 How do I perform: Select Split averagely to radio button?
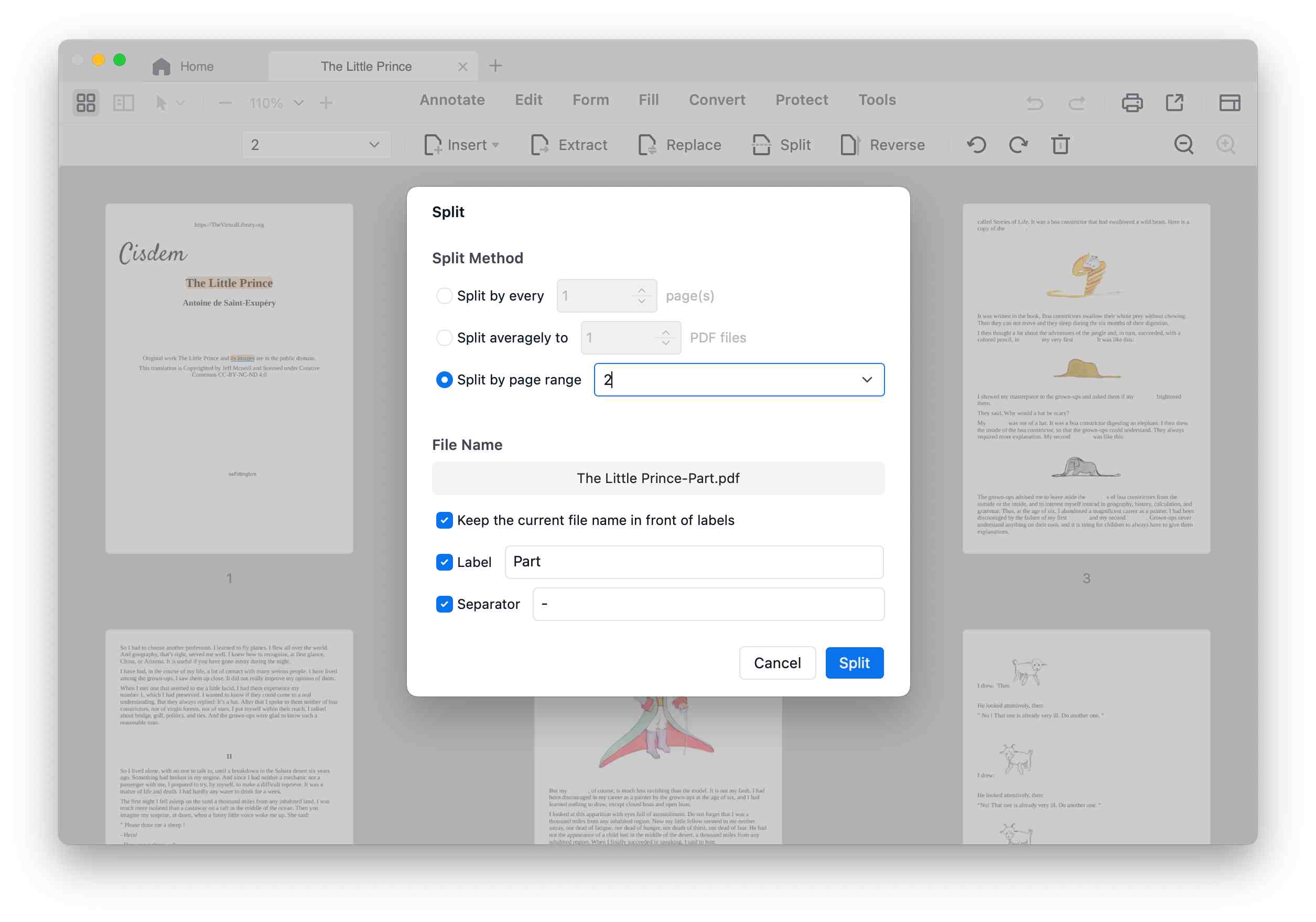click(x=444, y=338)
